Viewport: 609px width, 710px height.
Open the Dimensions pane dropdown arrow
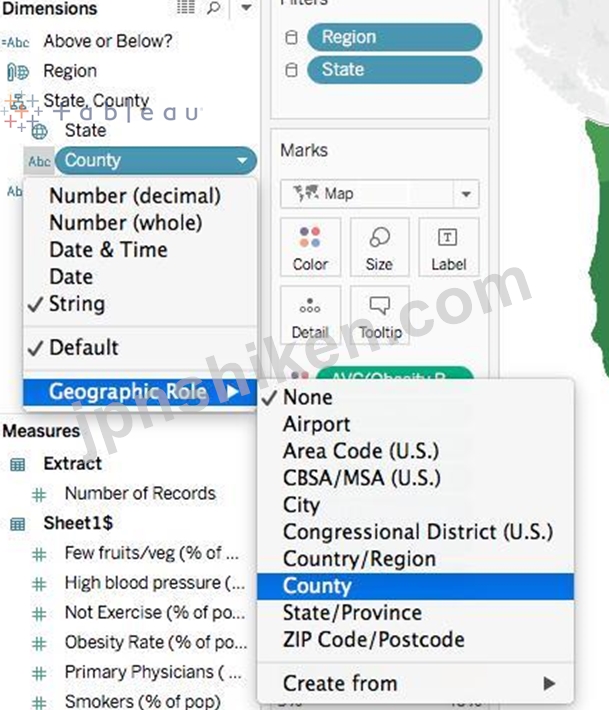[246, 7]
